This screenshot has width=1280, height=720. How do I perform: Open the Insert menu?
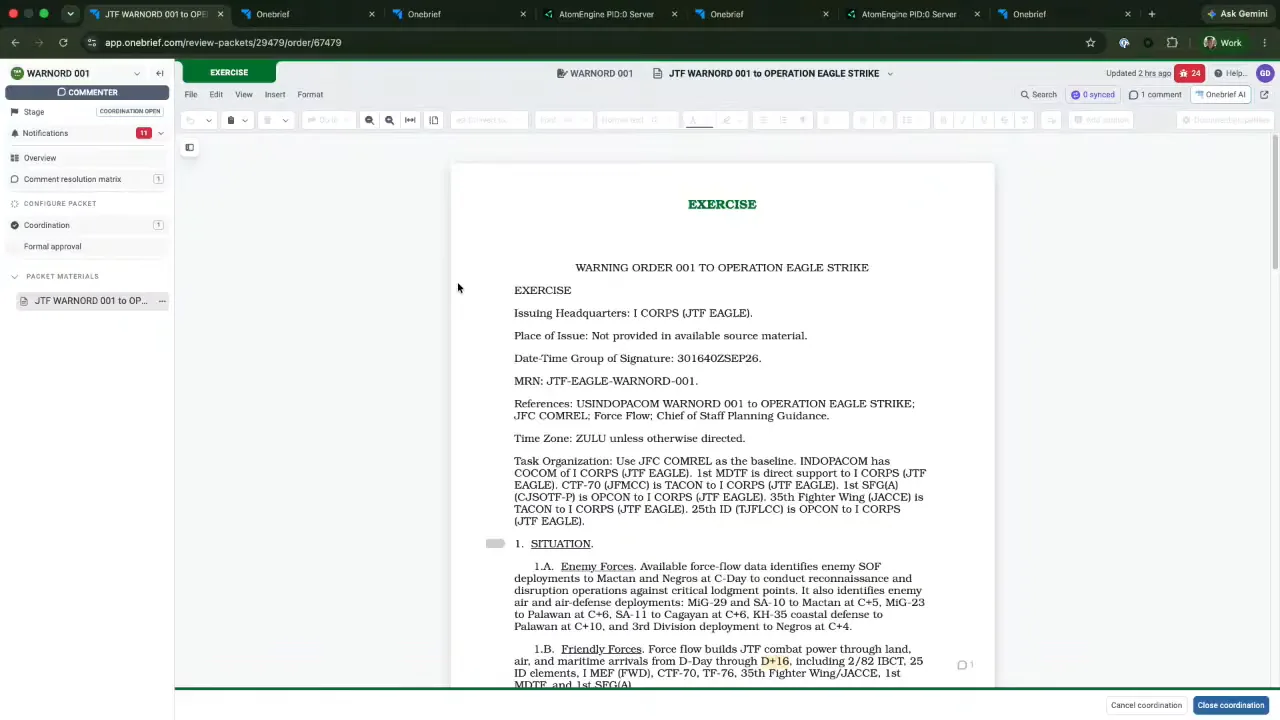pyautogui.click(x=275, y=95)
